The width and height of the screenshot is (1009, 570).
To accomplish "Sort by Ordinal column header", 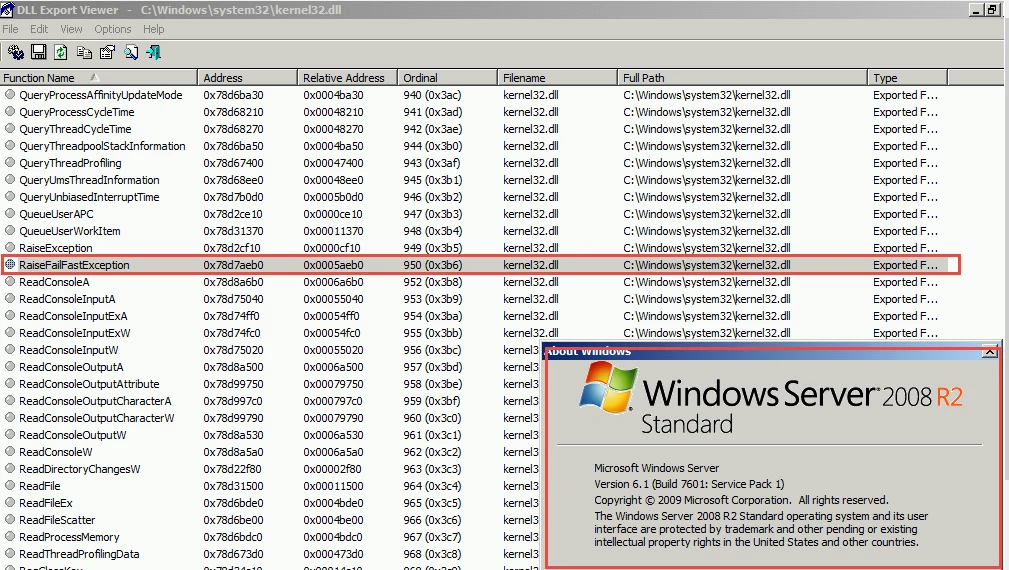I will tap(447, 78).
